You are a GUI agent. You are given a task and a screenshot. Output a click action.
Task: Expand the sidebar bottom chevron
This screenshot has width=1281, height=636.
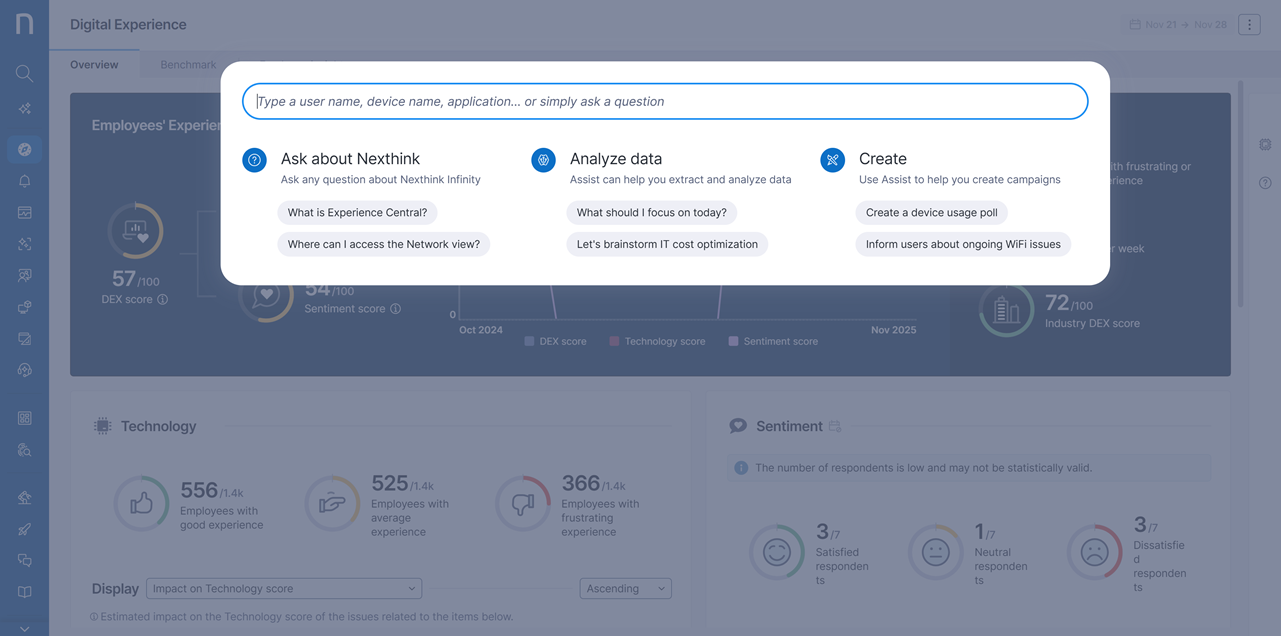tap(24, 628)
